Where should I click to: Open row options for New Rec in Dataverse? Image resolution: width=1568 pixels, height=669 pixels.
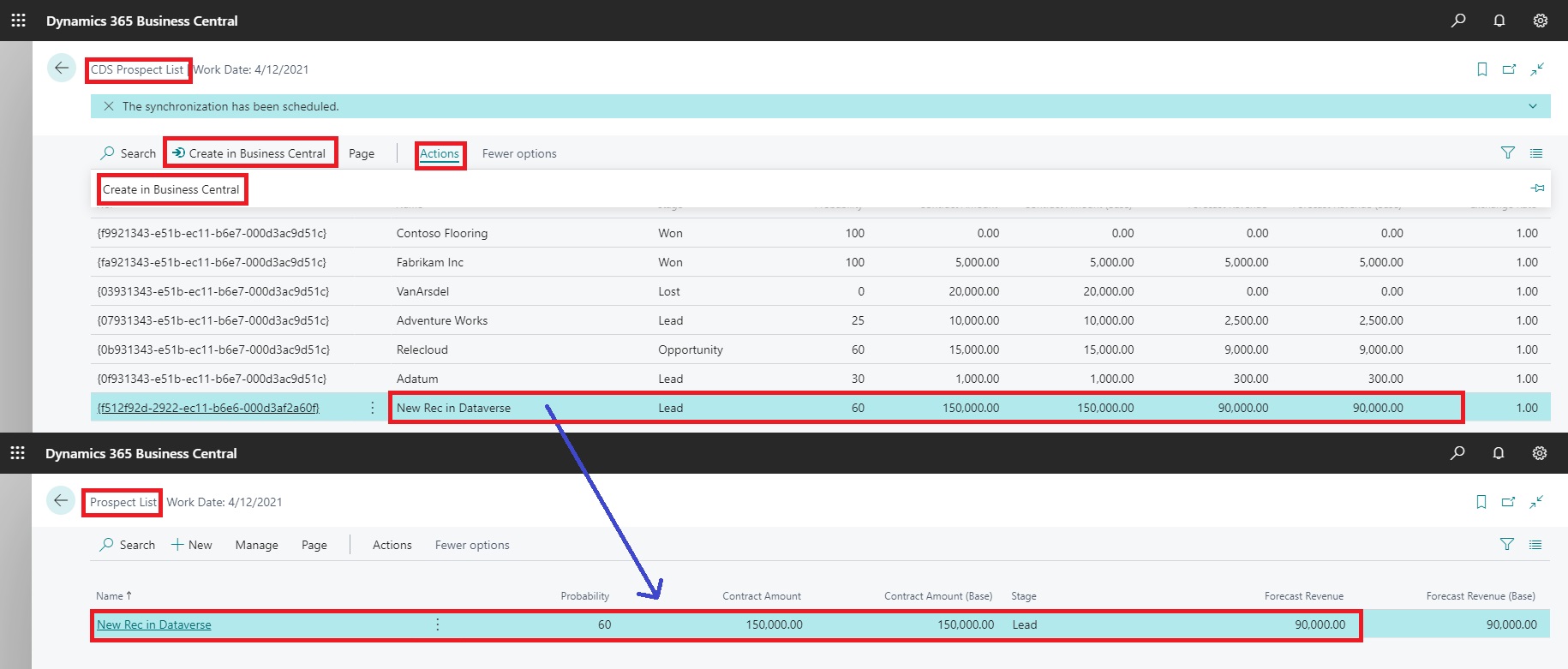coord(437,624)
